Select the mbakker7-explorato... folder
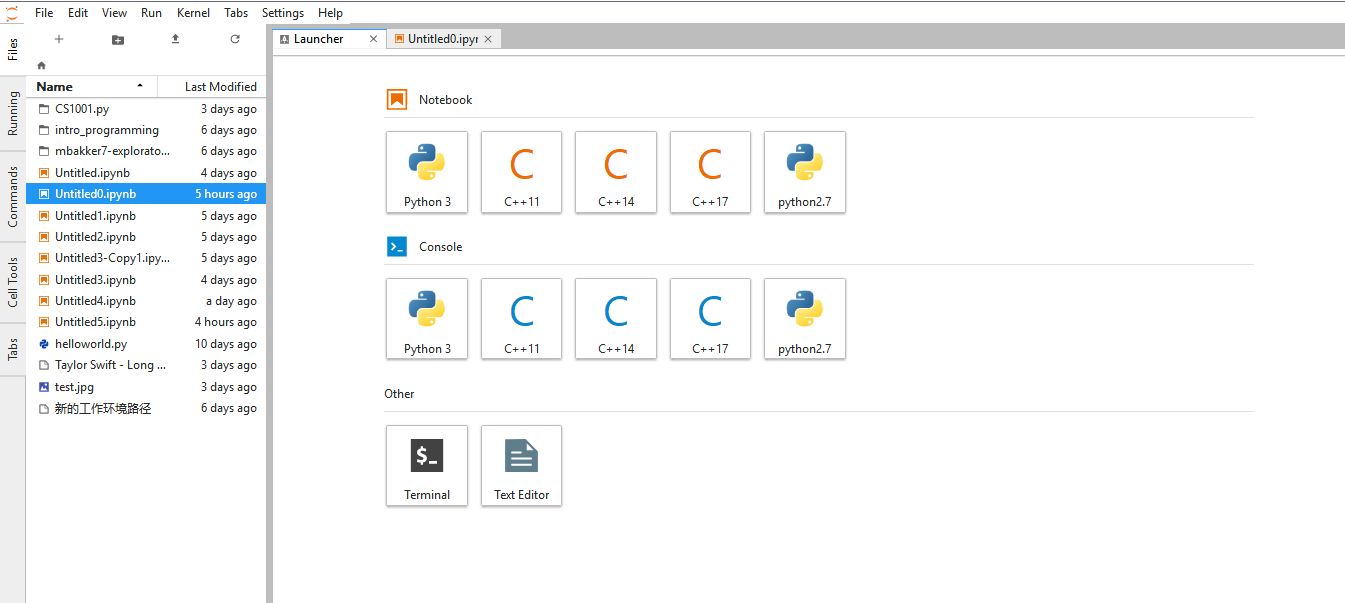Image resolution: width=1345 pixels, height=603 pixels. pos(146,151)
